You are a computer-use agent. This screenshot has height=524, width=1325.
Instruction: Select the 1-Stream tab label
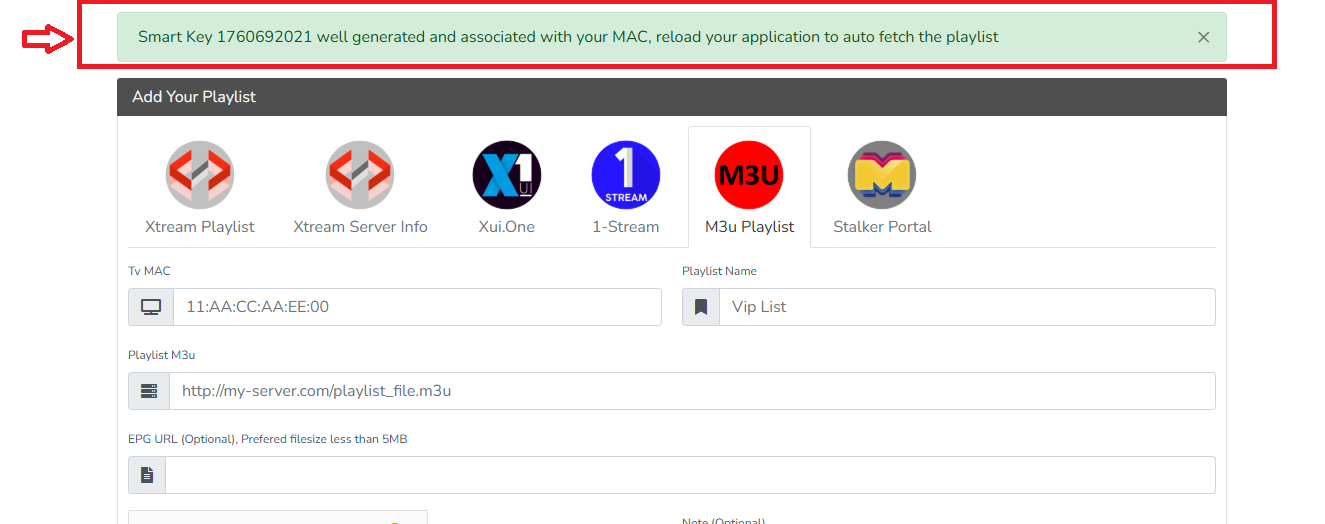[626, 227]
